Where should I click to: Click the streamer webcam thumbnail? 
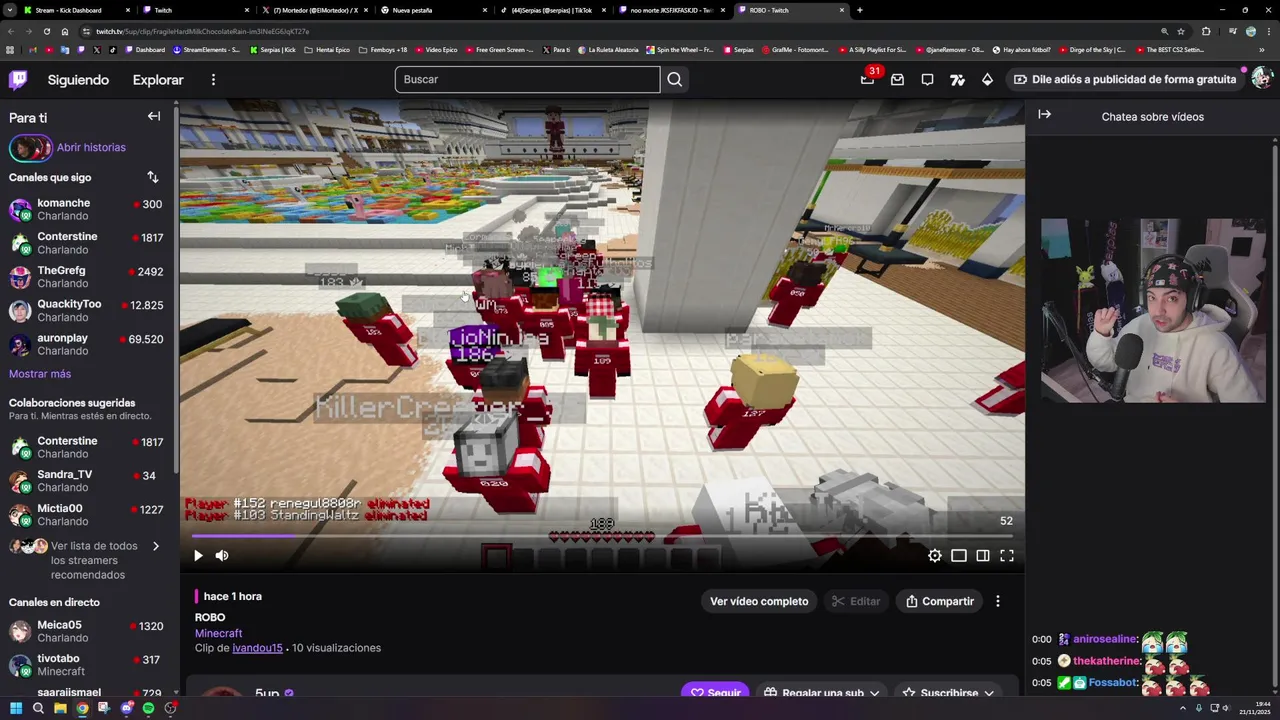tap(1153, 310)
